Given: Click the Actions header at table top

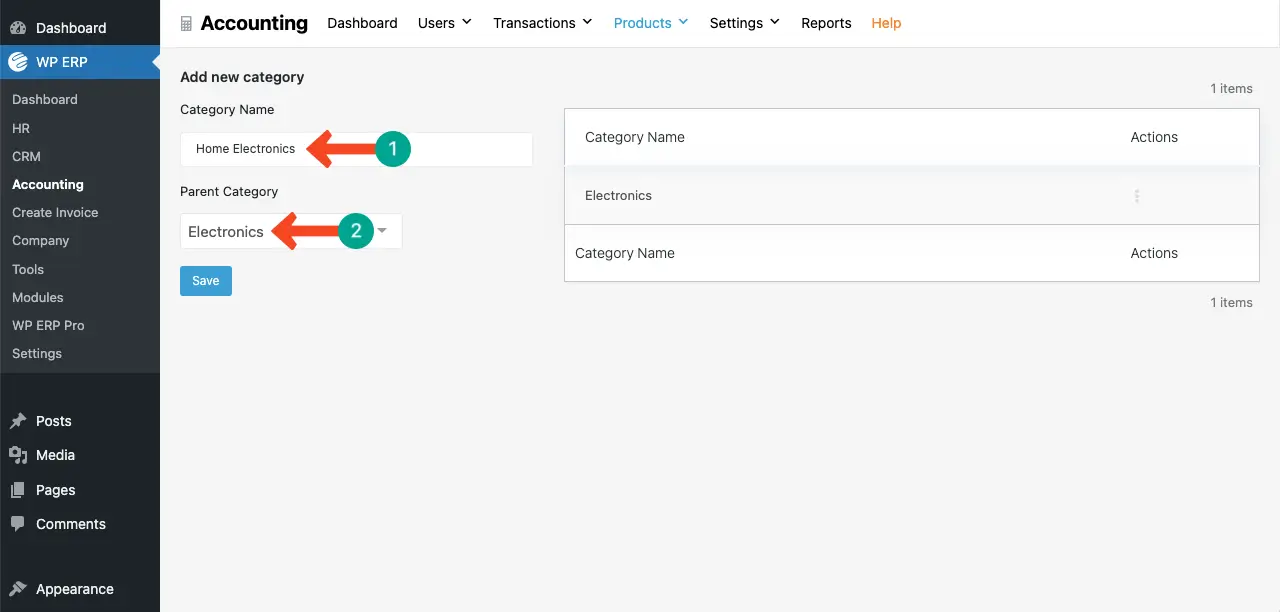Looking at the screenshot, I should coord(1154,137).
